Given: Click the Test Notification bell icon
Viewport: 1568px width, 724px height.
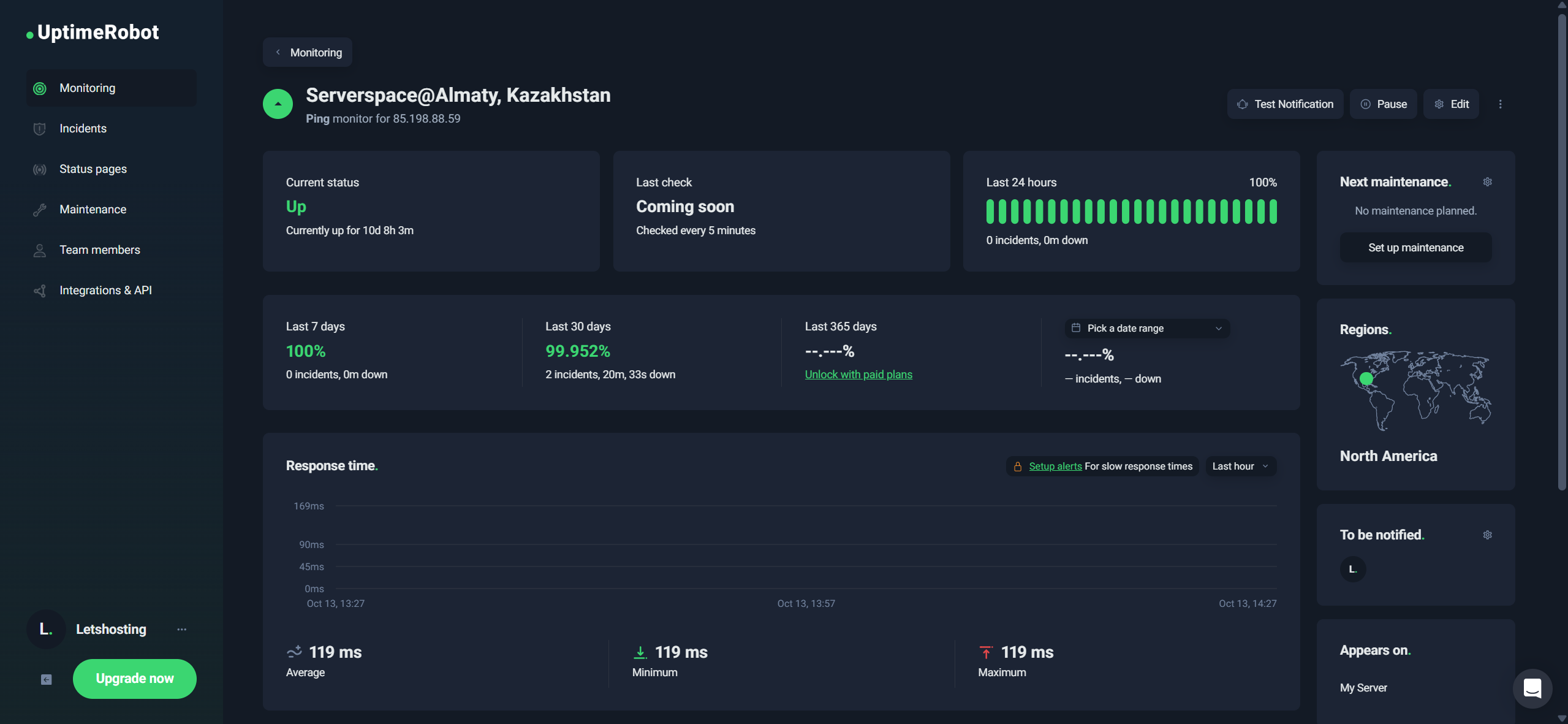Looking at the screenshot, I should (x=1243, y=104).
